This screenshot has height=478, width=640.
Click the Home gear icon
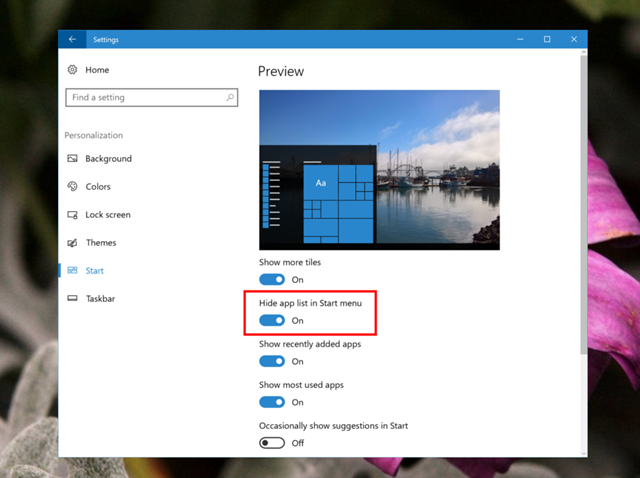72,70
